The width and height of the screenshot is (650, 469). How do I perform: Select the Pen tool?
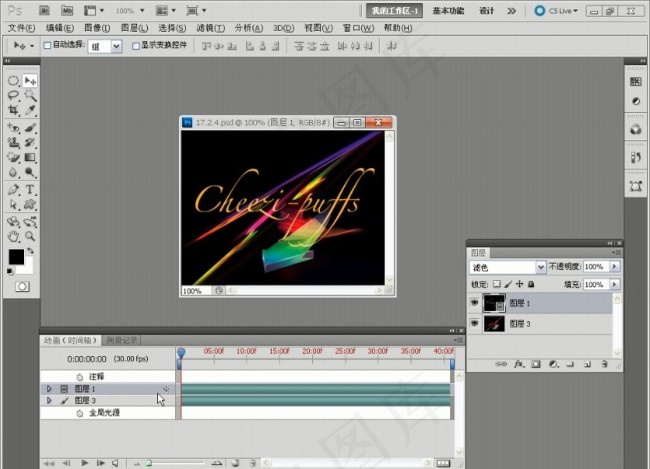point(13,190)
